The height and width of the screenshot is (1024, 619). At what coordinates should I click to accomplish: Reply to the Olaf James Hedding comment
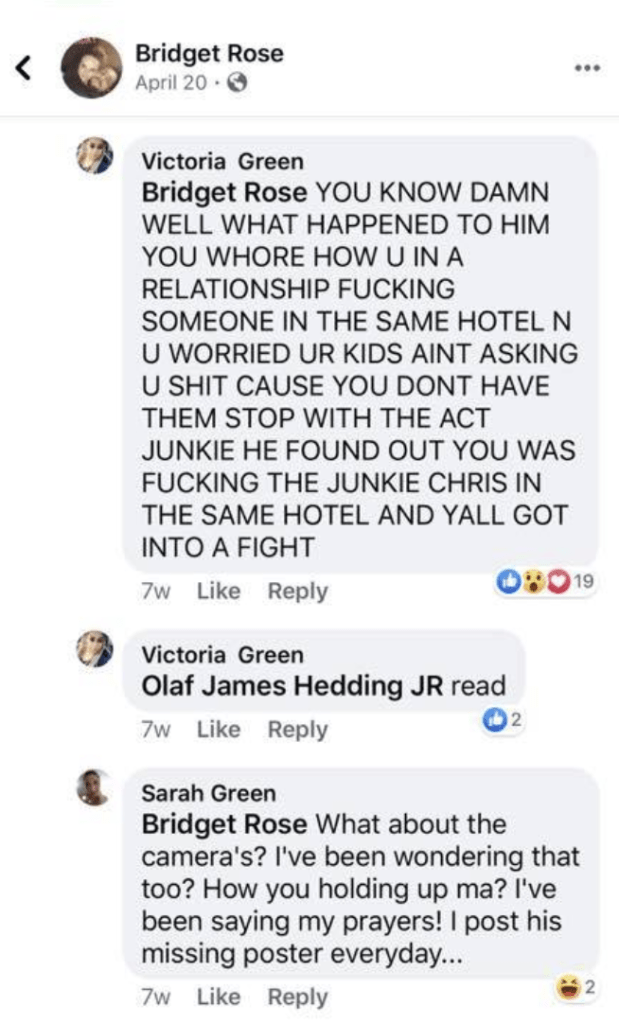click(x=298, y=729)
